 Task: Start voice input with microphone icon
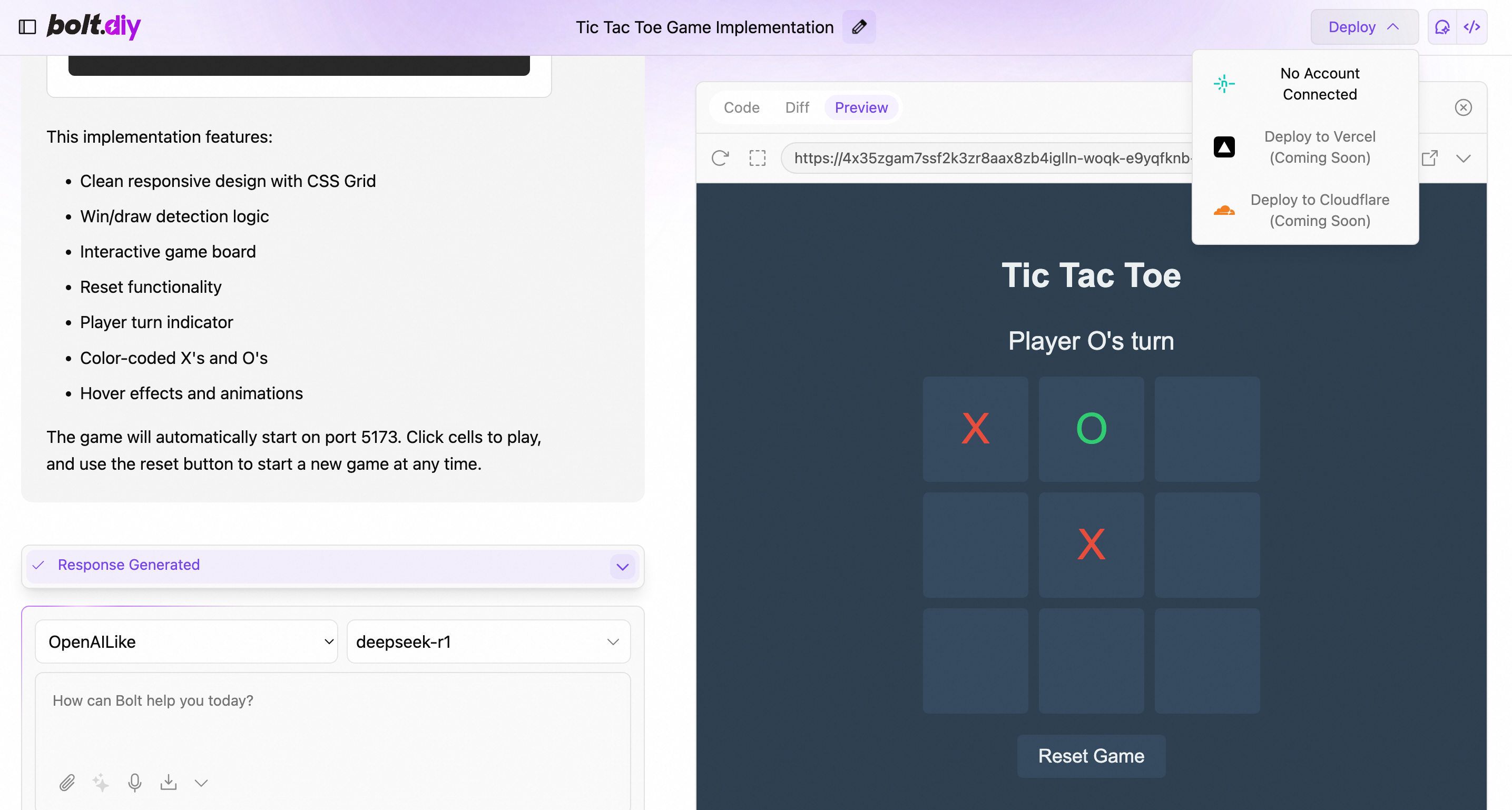(x=134, y=783)
